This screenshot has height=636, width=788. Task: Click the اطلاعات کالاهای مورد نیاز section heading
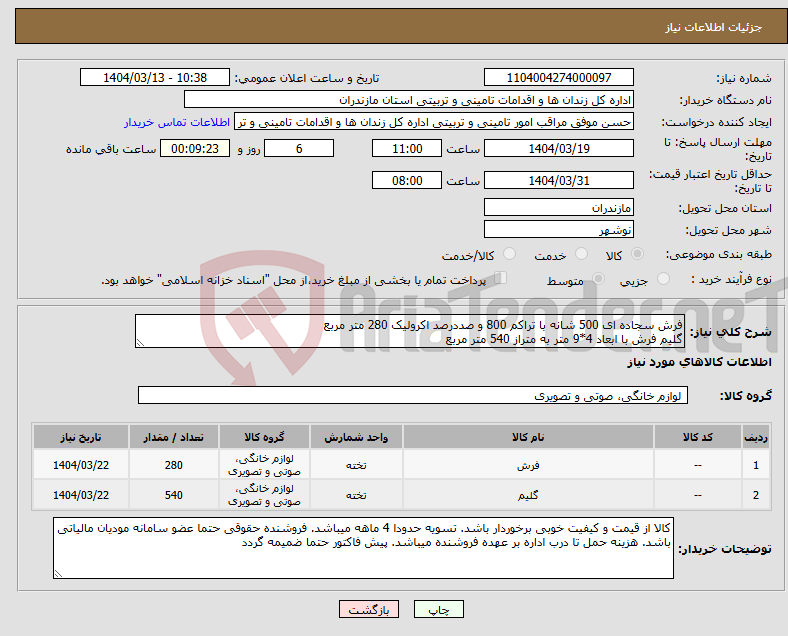pyautogui.click(x=699, y=362)
